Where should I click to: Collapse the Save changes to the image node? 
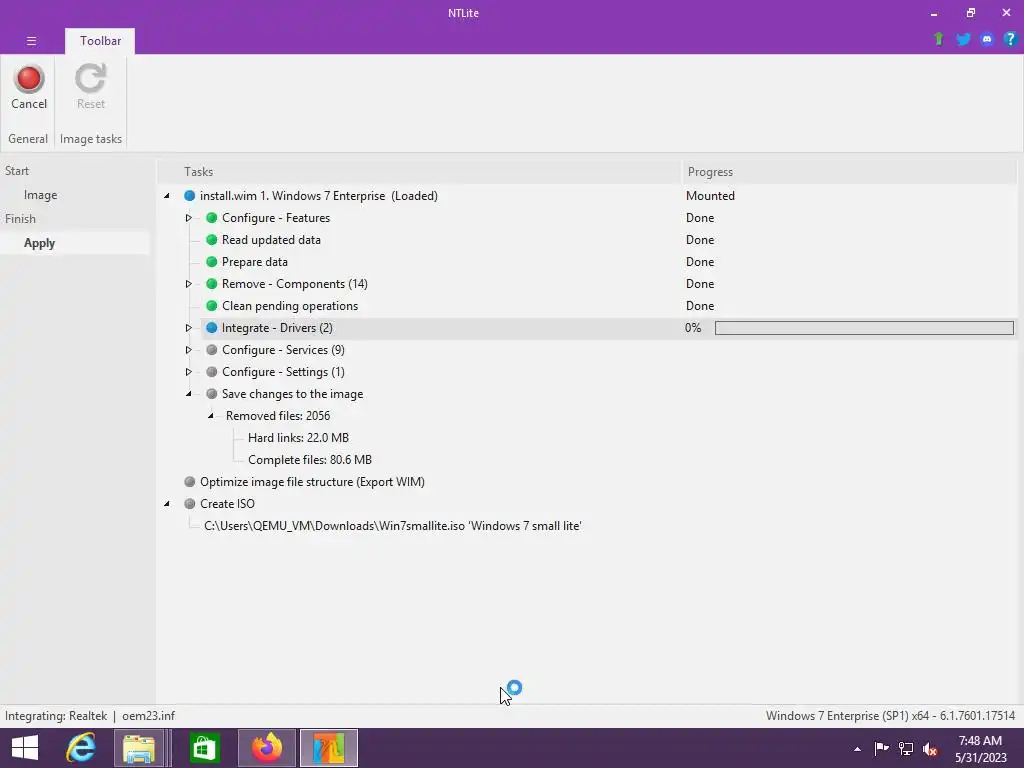tap(189, 394)
